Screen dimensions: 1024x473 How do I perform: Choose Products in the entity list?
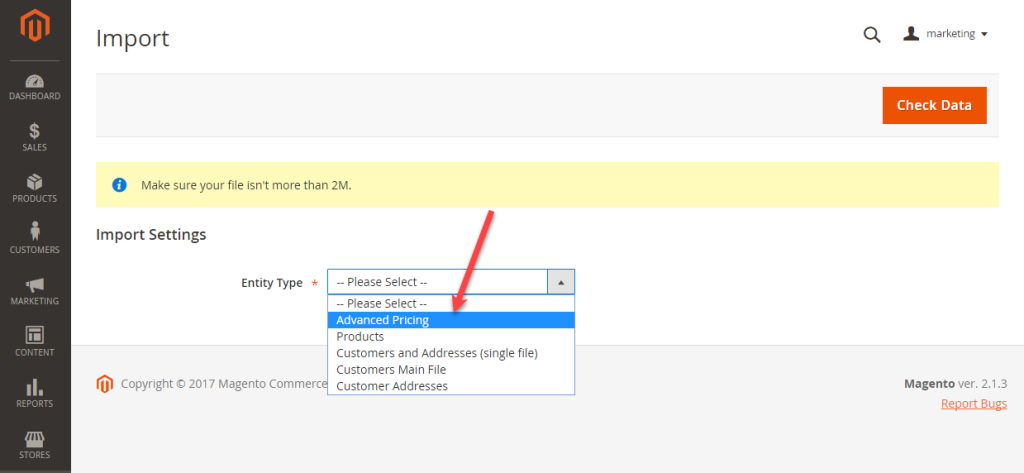point(360,337)
